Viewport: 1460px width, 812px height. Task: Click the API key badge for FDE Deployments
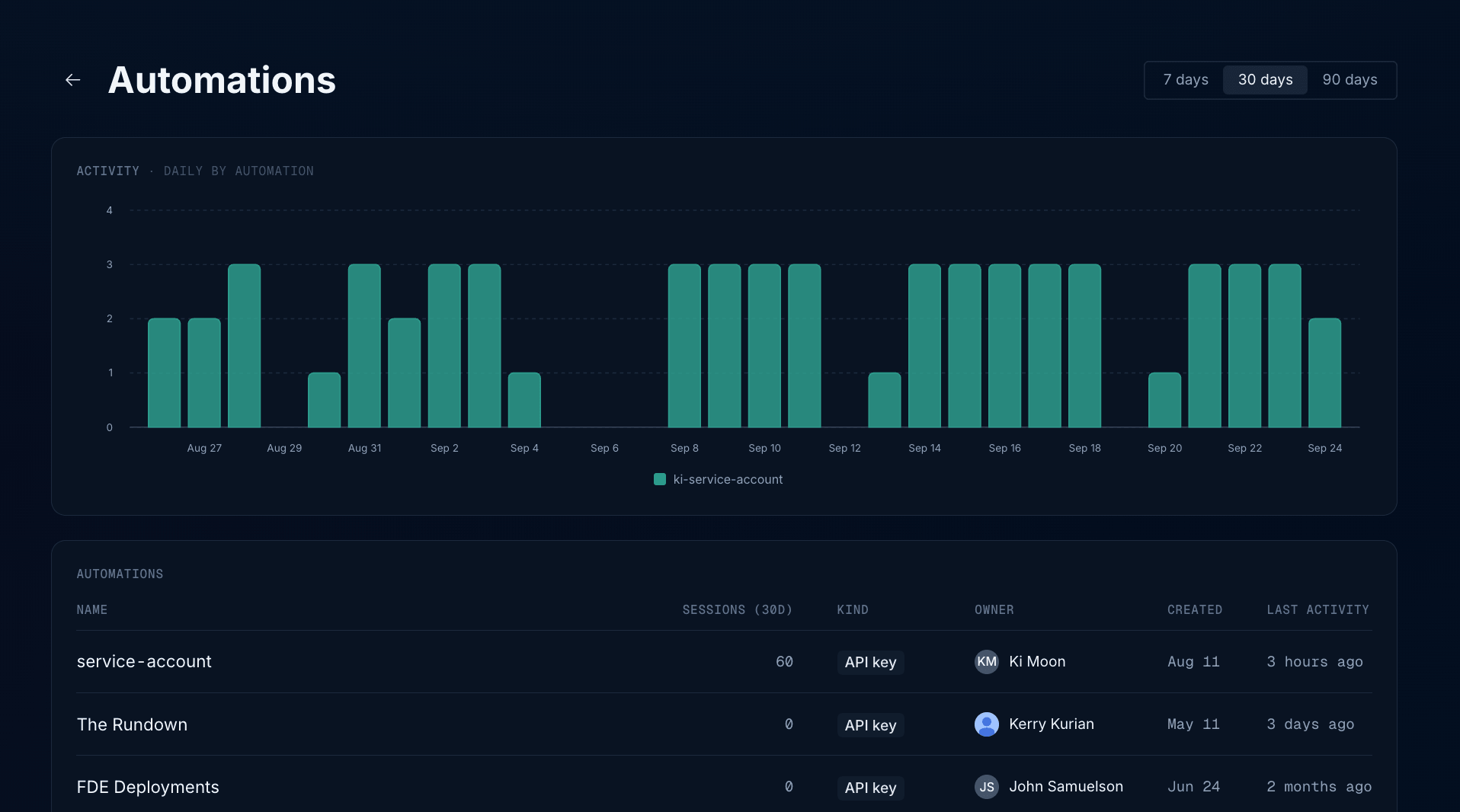click(x=870, y=788)
